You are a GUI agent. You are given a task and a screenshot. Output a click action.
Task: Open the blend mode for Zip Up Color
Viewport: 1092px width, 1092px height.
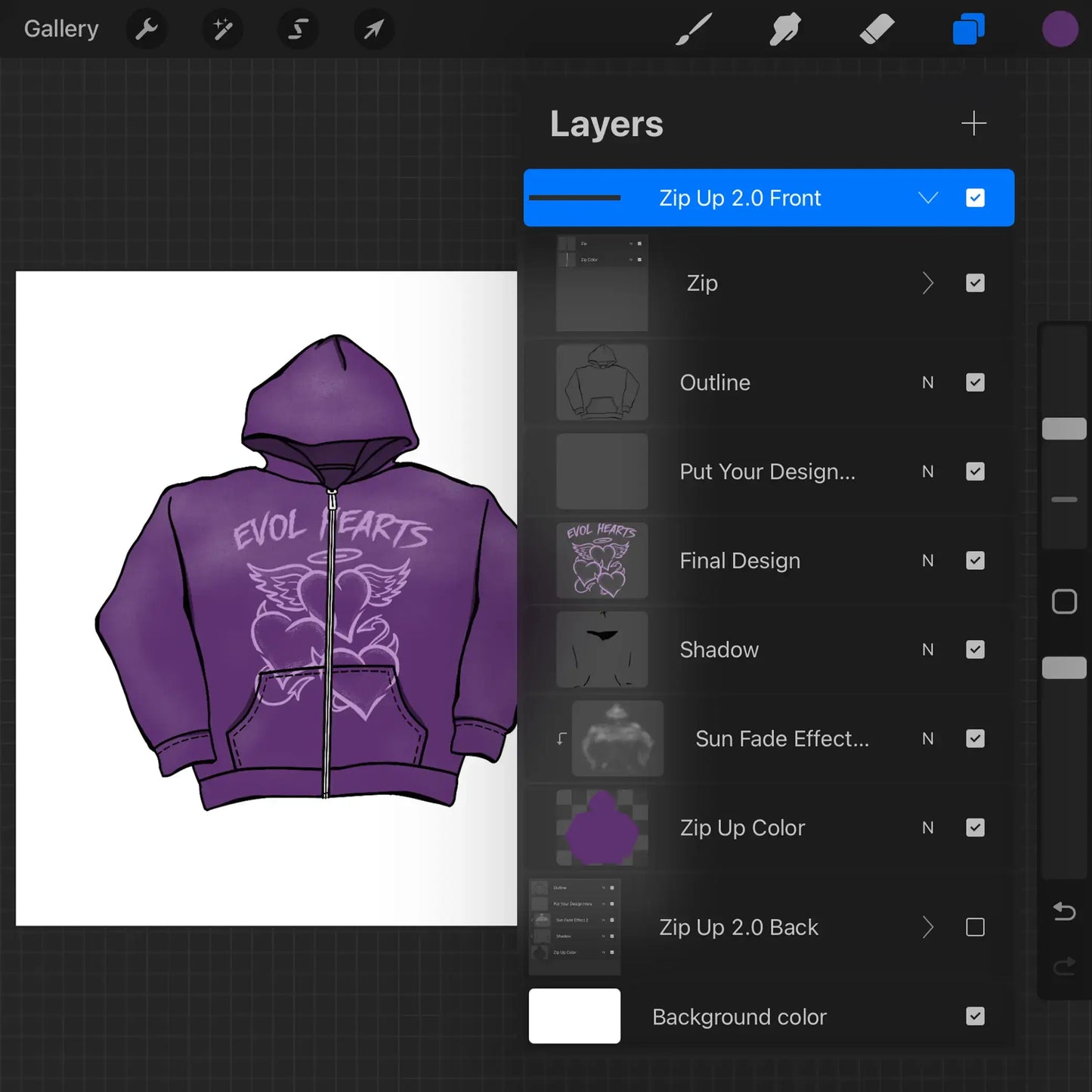927,827
